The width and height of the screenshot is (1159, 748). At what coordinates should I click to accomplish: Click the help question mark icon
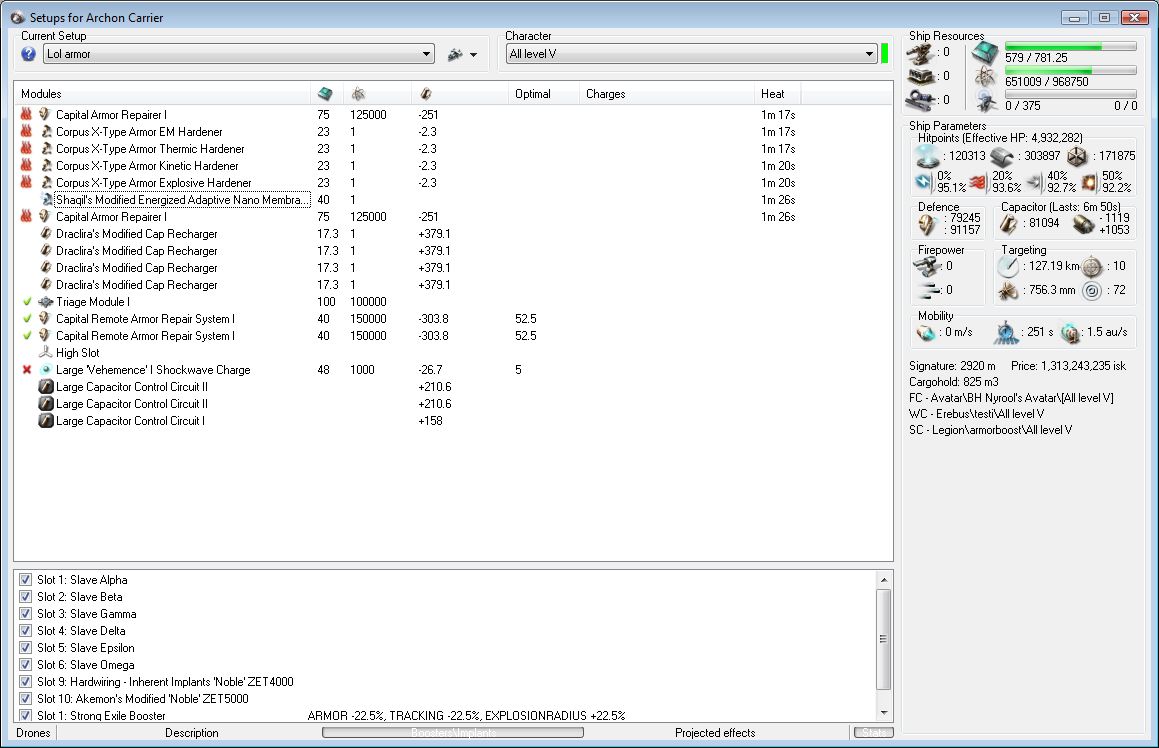29,54
